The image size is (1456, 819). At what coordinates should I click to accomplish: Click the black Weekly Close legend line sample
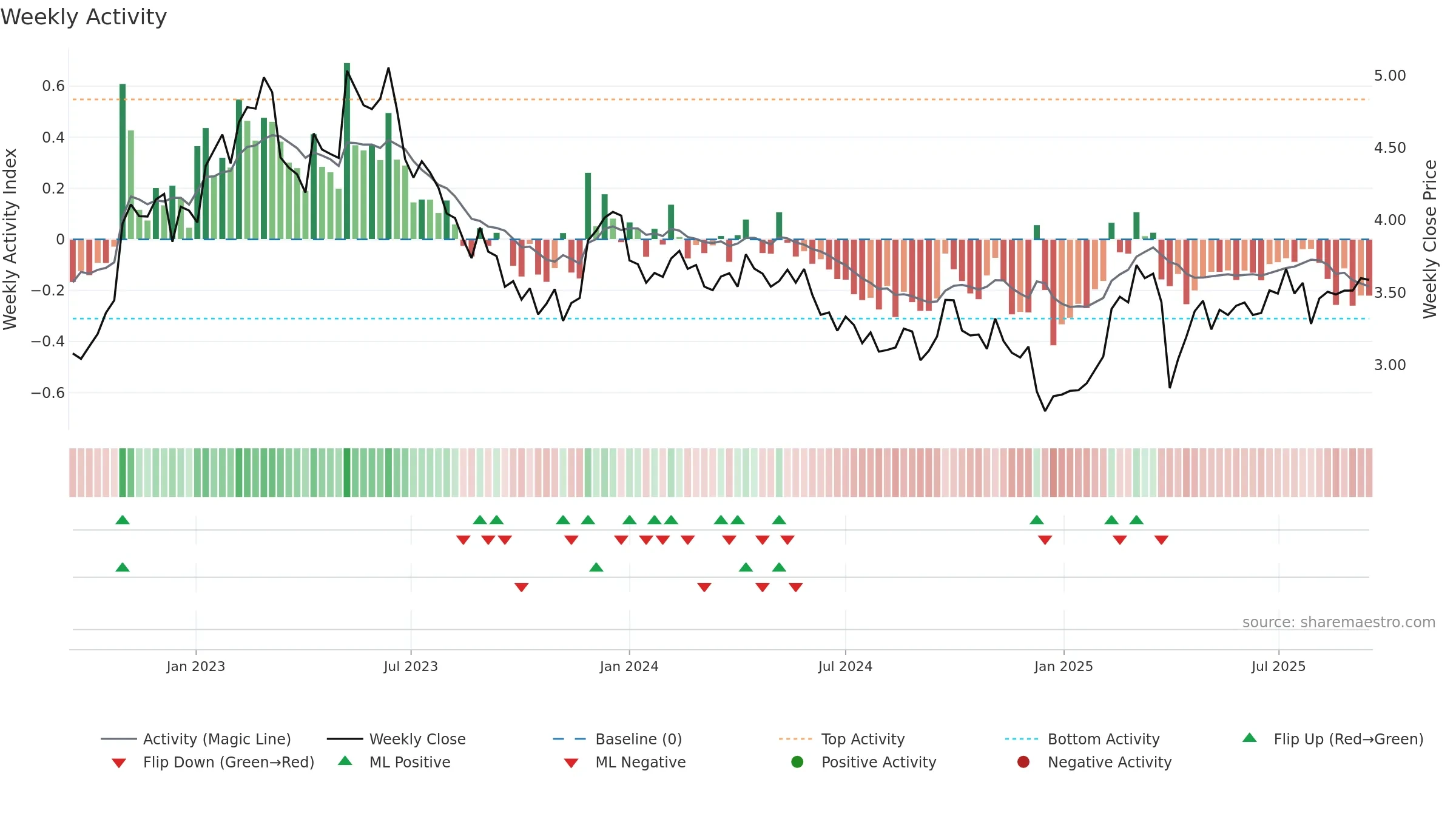tap(345, 739)
